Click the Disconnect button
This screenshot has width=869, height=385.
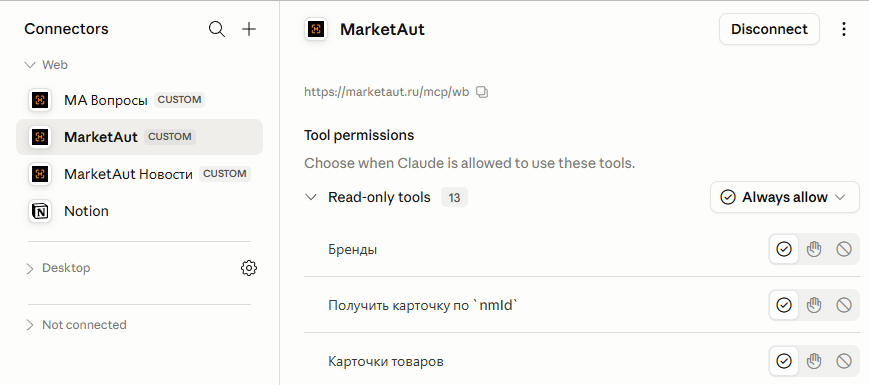(x=769, y=29)
